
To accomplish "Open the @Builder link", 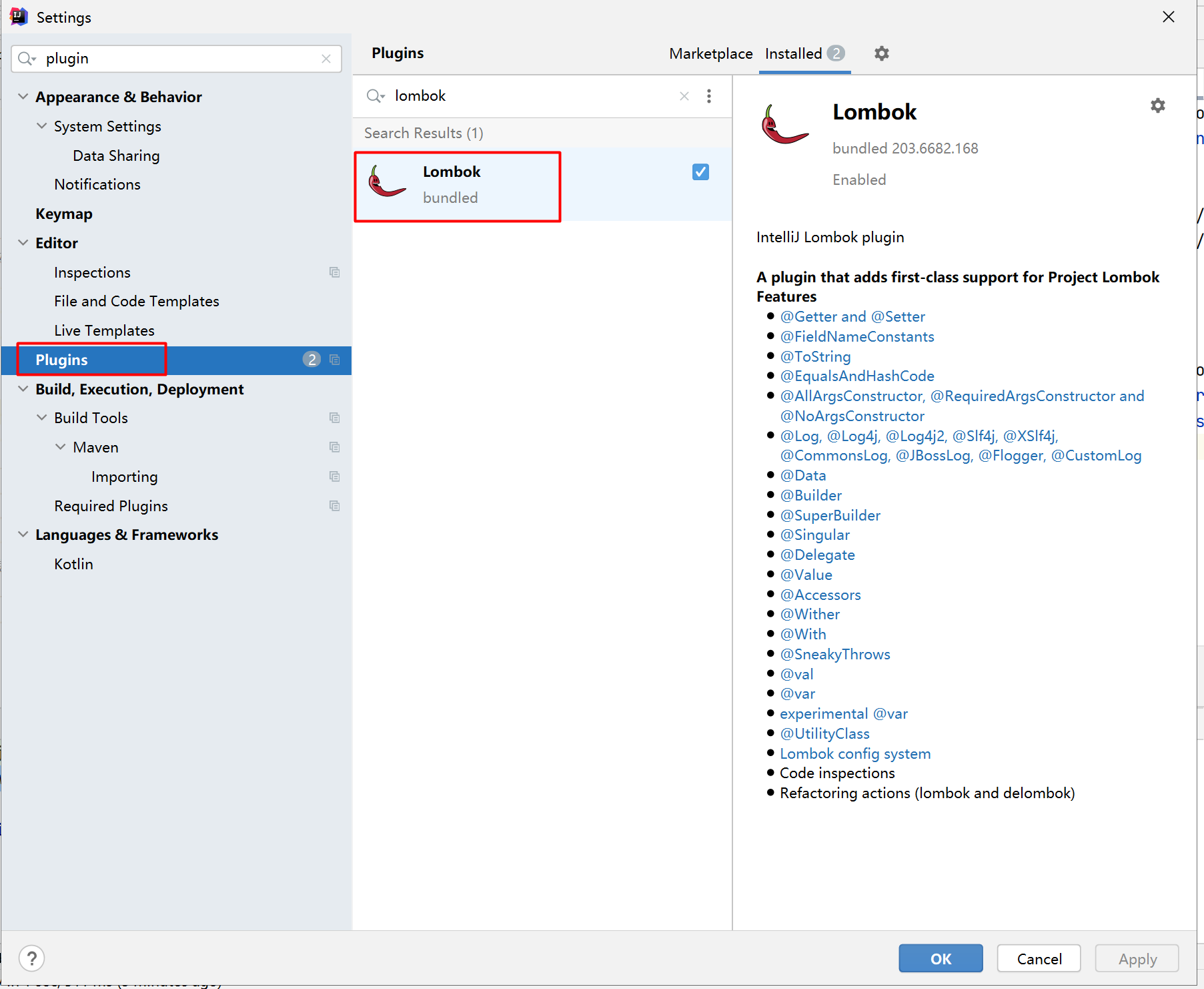I will point(811,495).
